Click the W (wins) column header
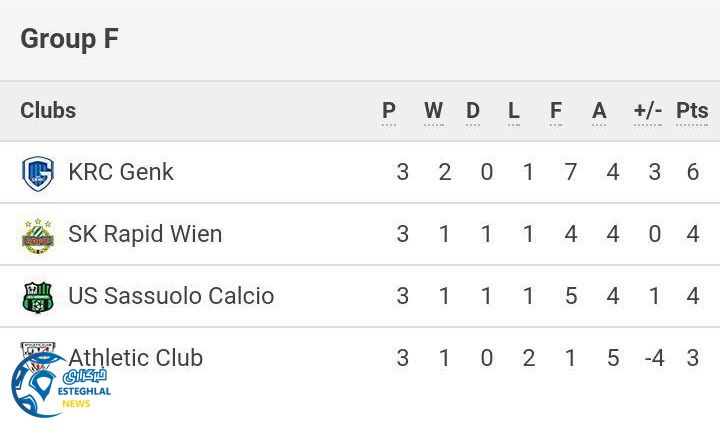Image resolution: width=720 pixels, height=436 pixels. (433, 111)
